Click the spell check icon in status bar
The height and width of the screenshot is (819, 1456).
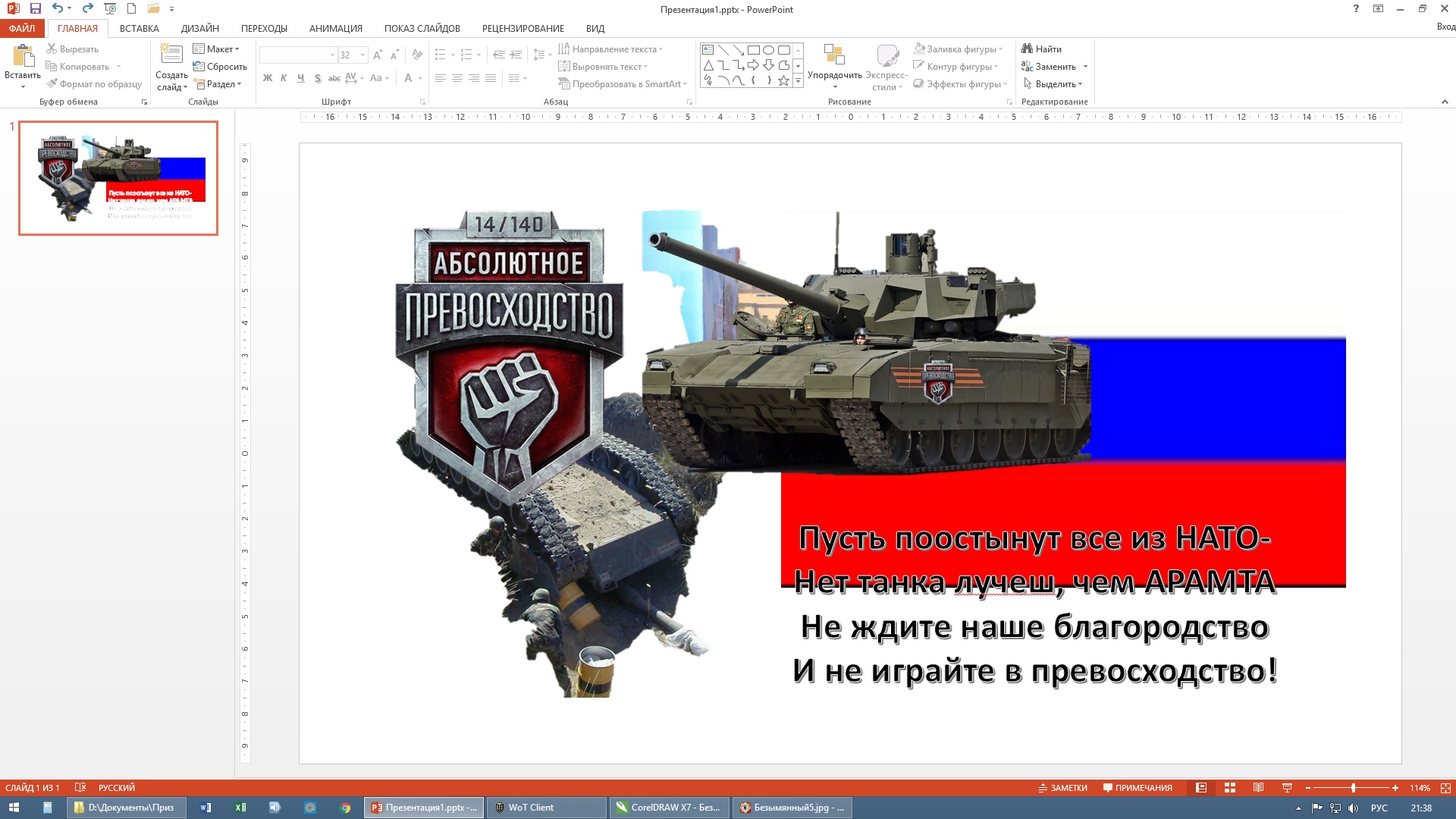coord(80,788)
